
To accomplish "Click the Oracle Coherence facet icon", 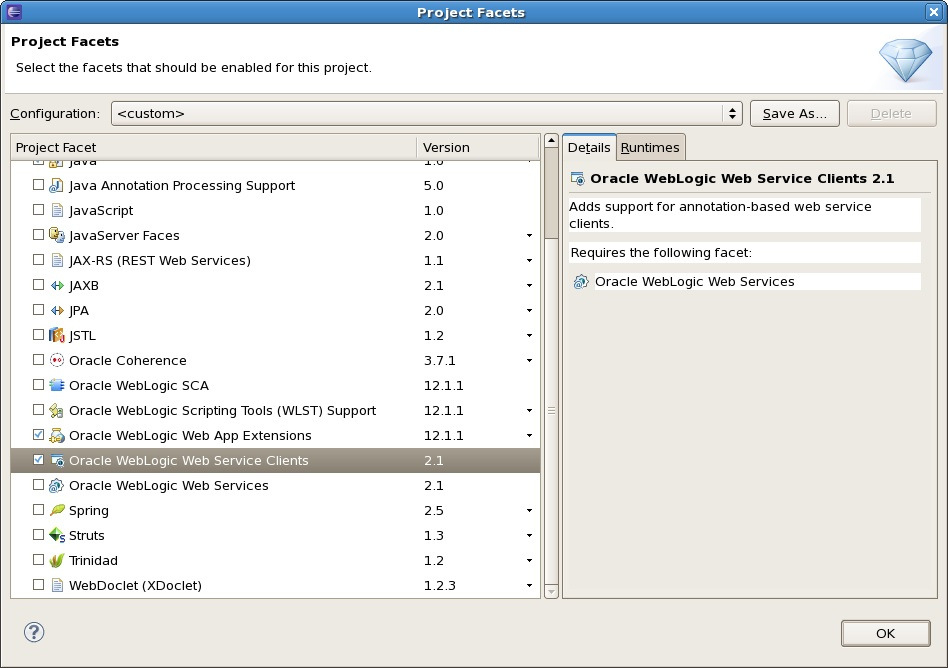I will click(x=57, y=360).
